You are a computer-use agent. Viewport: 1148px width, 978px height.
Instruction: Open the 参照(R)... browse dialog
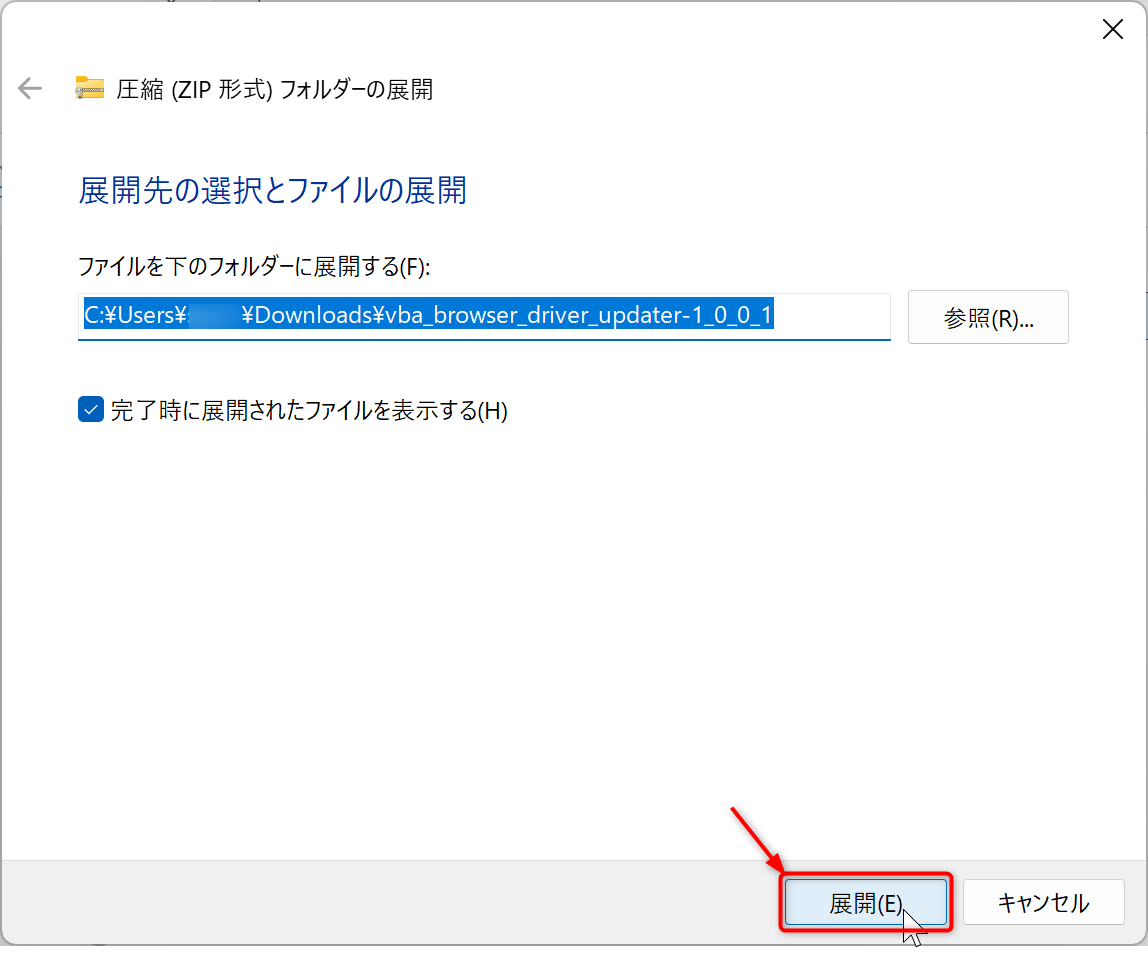point(987,318)
